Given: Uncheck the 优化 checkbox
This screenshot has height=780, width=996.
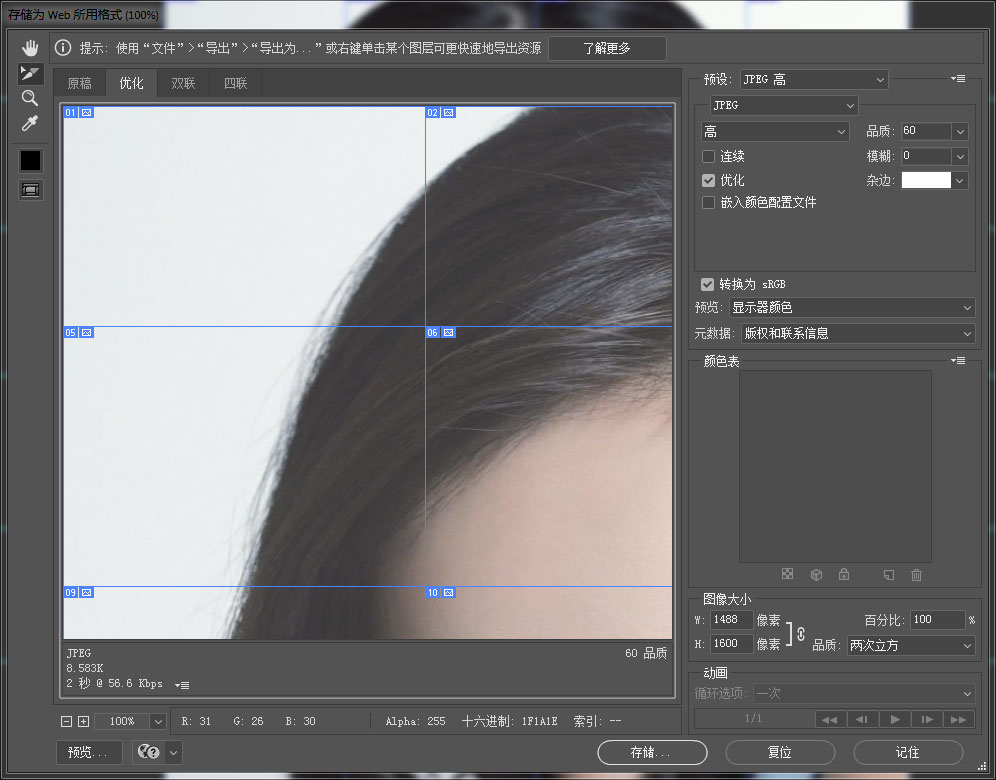Looking at the screenshot, I should pyautogui.click(x=708, y=180).
